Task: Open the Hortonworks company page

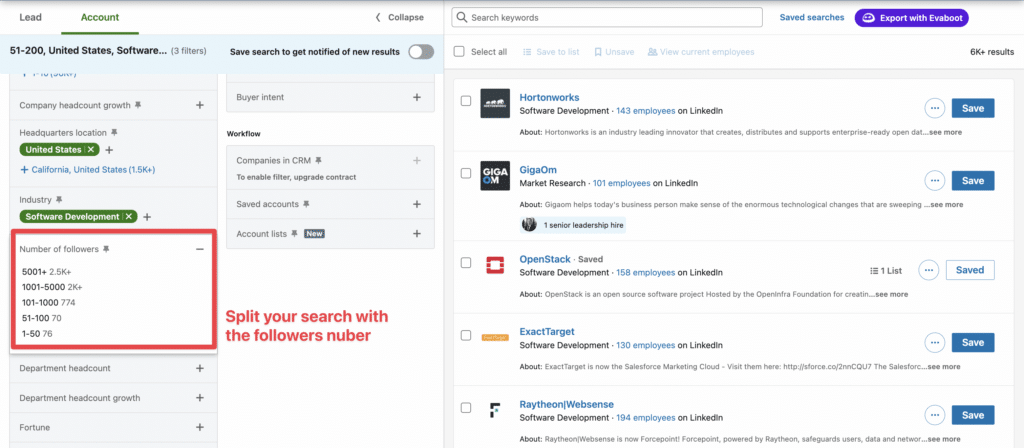Action: tap(549, 97)
